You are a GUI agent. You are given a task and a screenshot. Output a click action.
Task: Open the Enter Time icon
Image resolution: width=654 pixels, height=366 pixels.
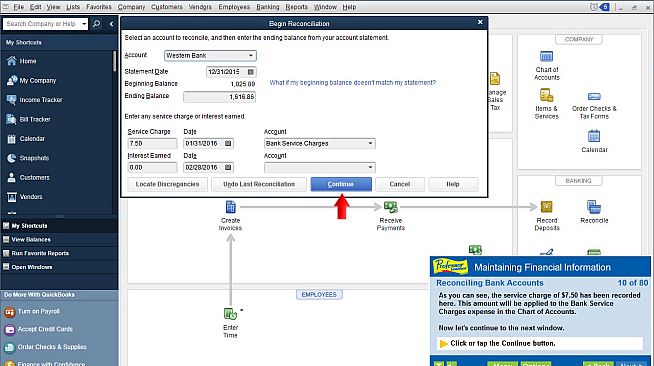(x=230, y=313)
